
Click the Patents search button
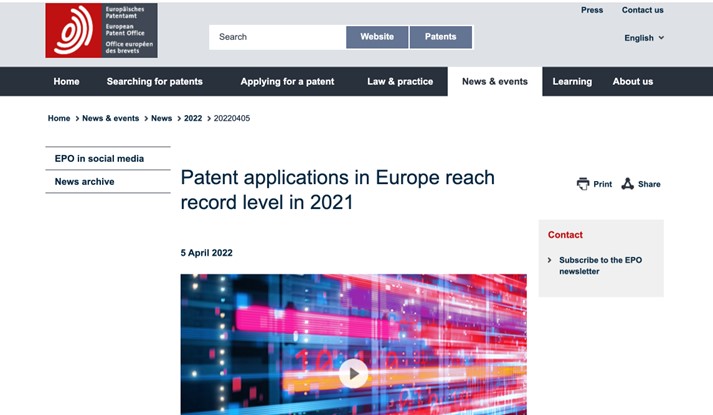click(x=441, y=37)
